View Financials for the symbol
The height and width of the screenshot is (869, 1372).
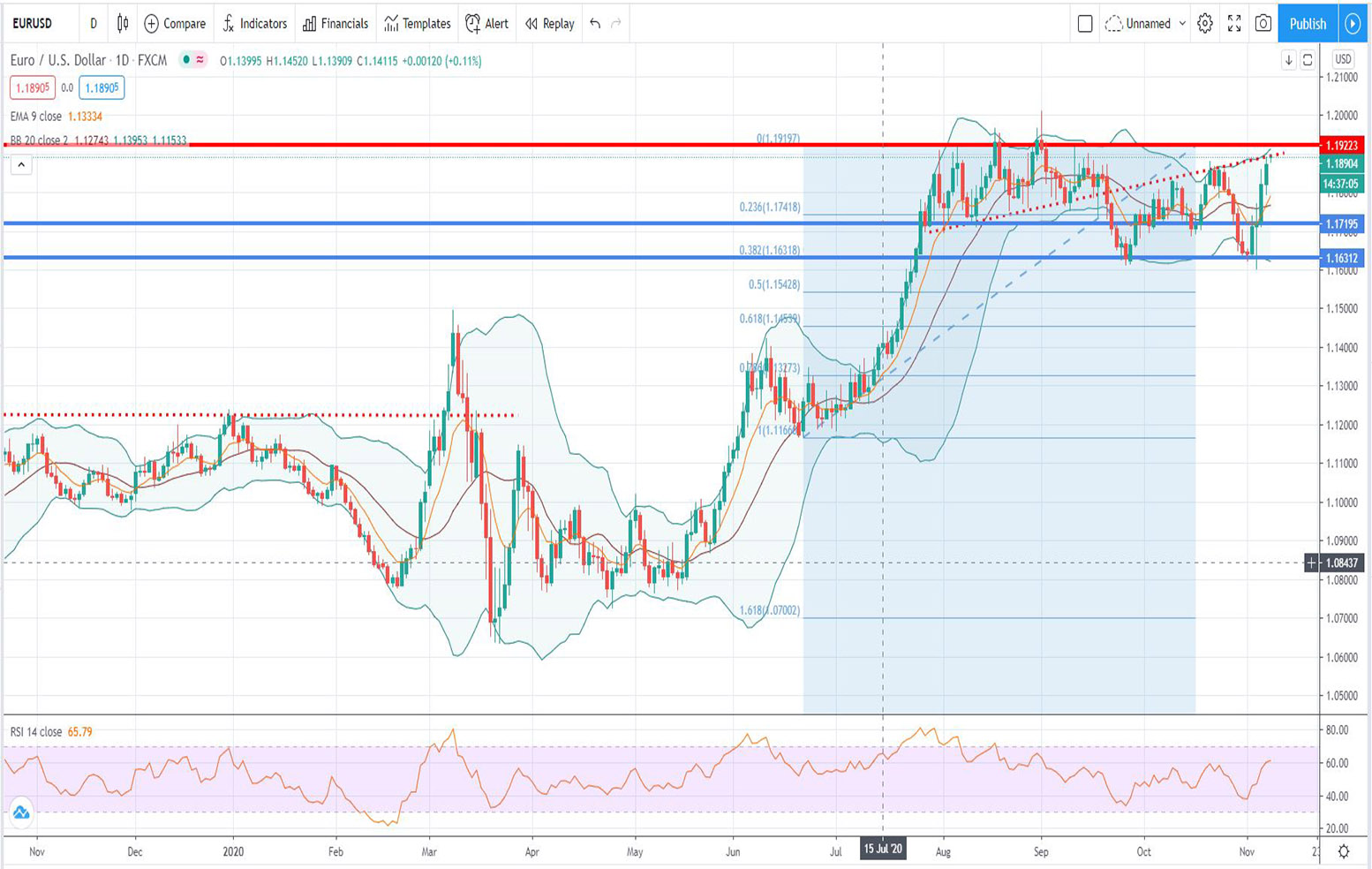[335, 24]
